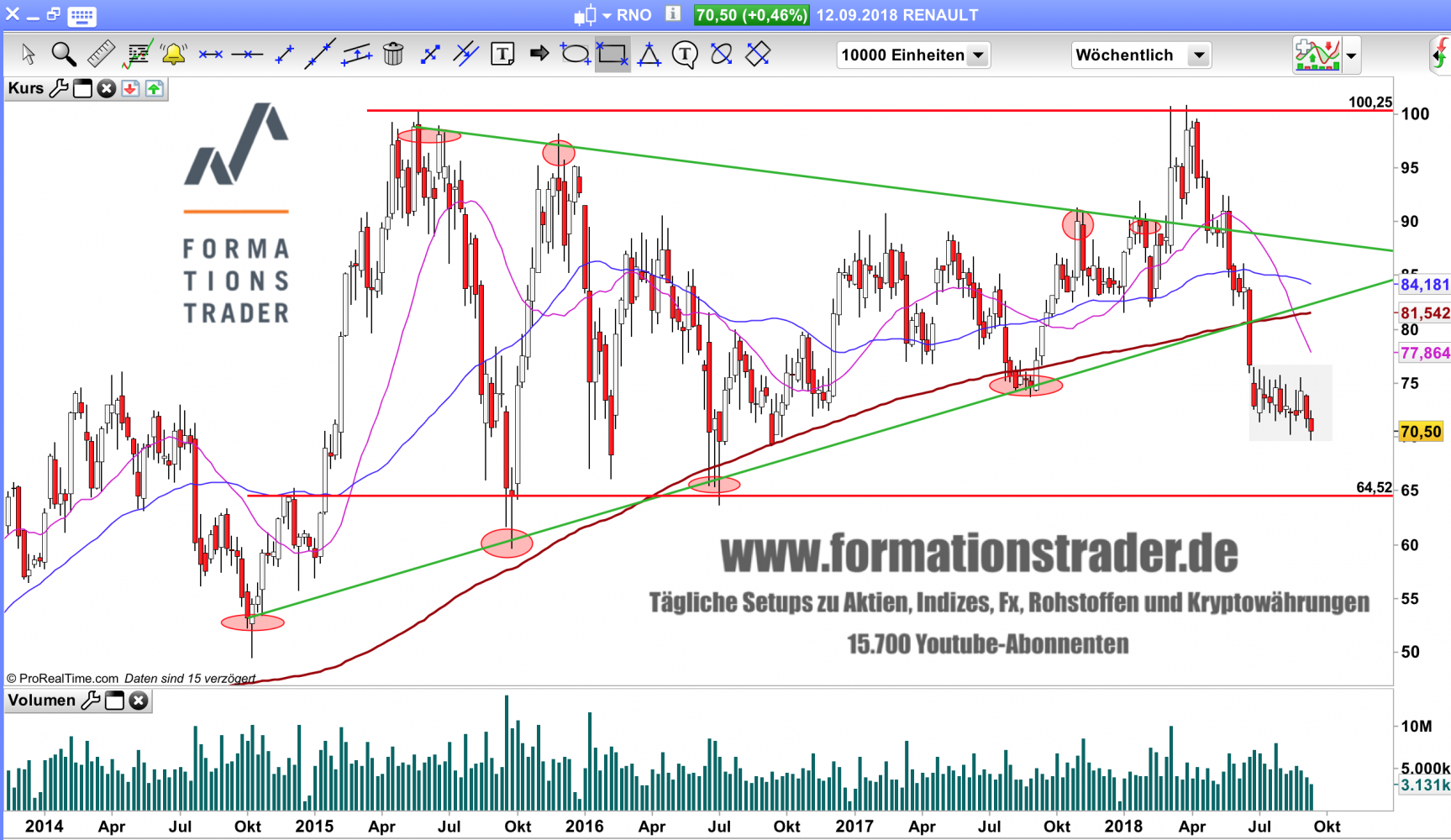Screen dimensions: 1451x840
Task: Close the Volumen panel with X
Action: coord(139,701)
